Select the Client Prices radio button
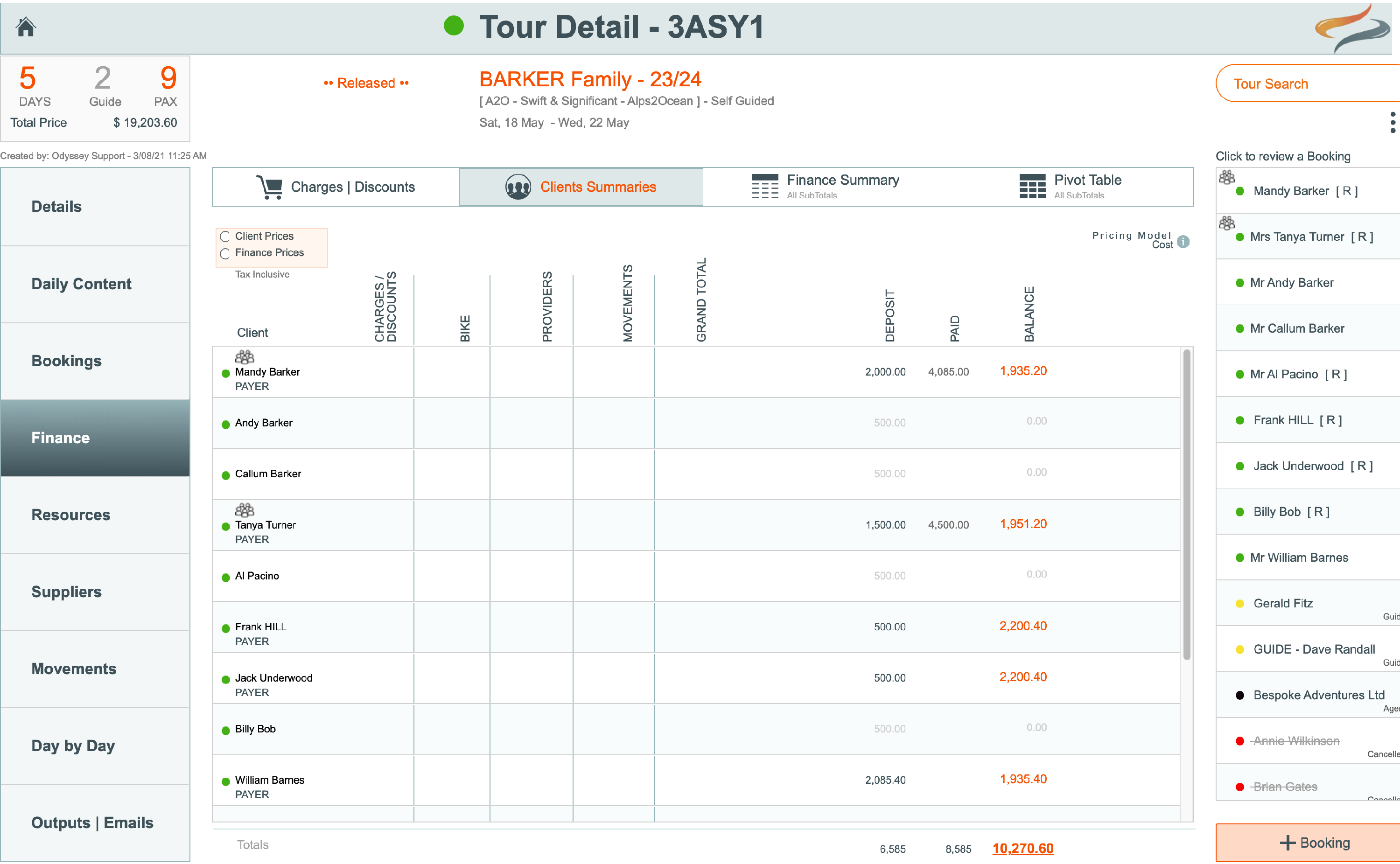The height and width of the screenshot is (864, 1400). pyautogui.click(x=225, y=237)
